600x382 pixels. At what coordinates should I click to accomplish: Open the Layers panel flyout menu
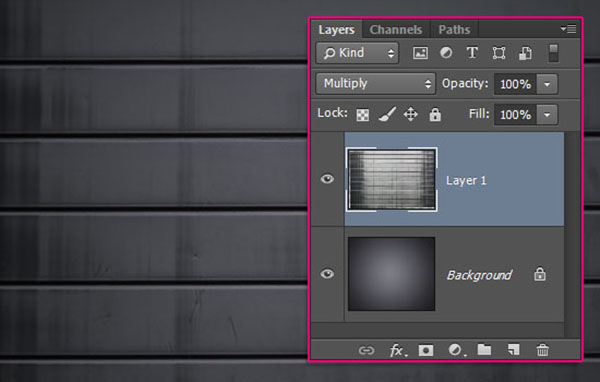[568, 29]
